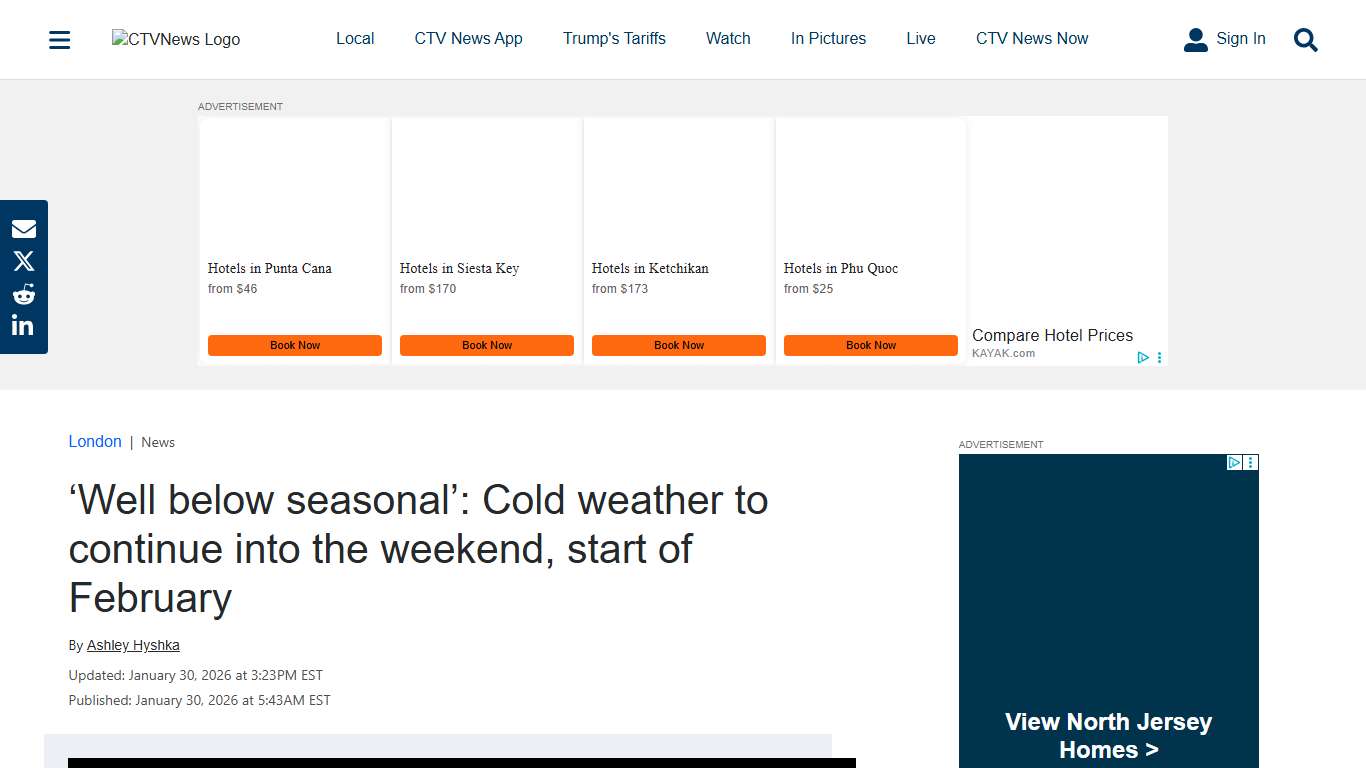Open the search function
This screenshot has width=1366, height=768.
[1305, 40]
